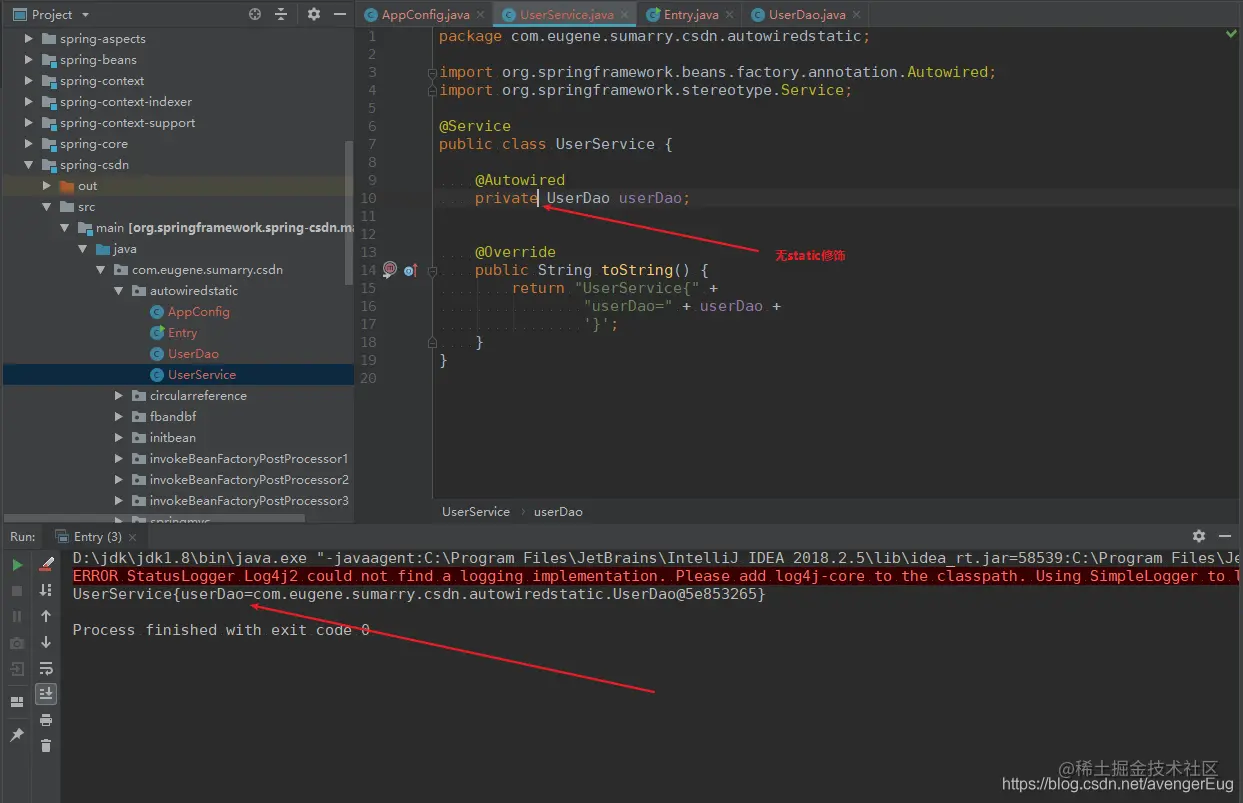Open the Project panel gear settings
Screen dimensions: 1243x803
[314, 14]
